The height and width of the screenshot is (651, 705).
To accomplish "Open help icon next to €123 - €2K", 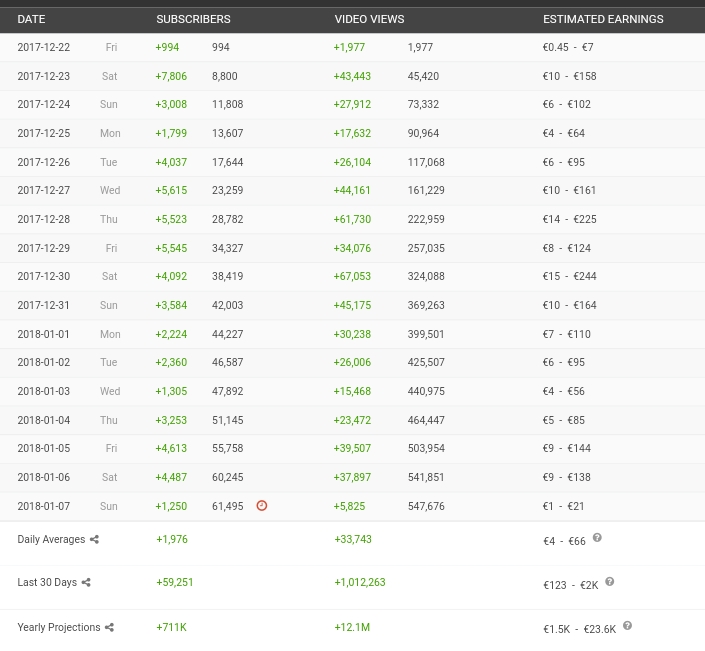I will pyautogui.click(x=609, y=581).
